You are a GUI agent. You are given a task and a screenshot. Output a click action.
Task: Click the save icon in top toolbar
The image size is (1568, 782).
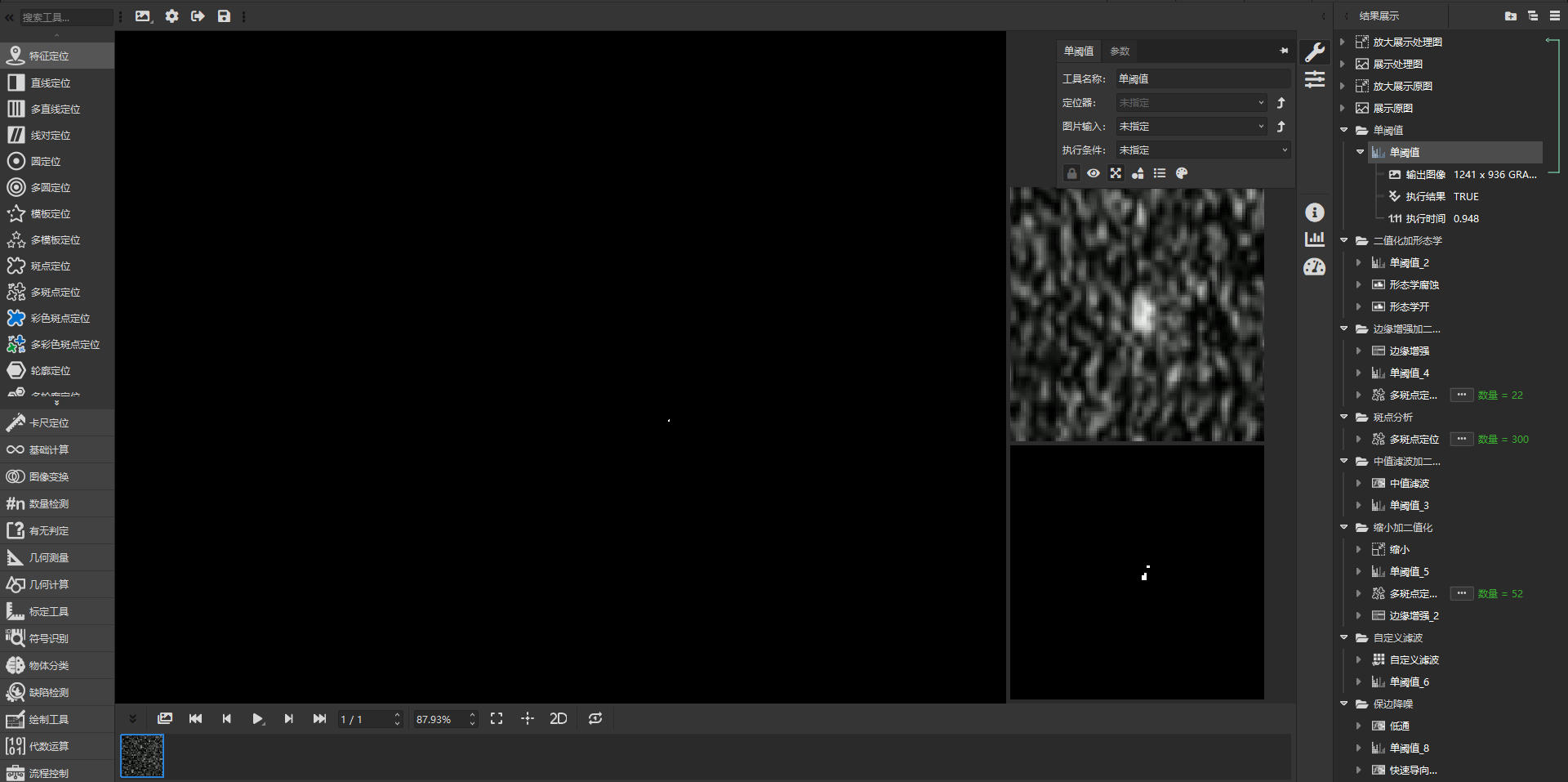pyautogui.click(x=224, y=16)
